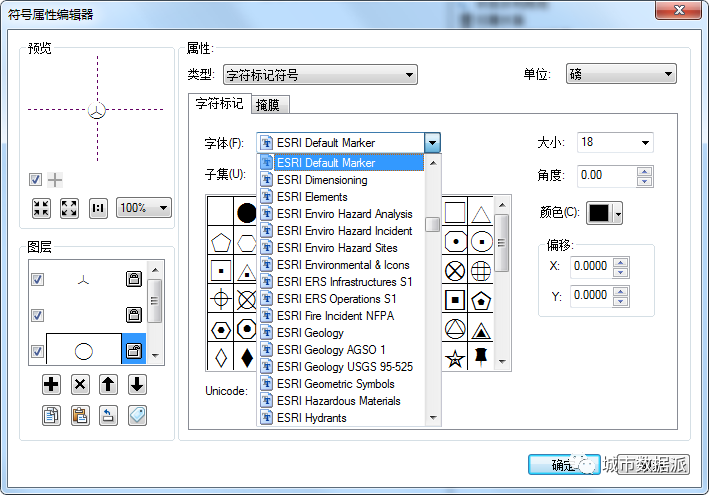Choose ESRI Dimensioning font

[x=342, y=180]
